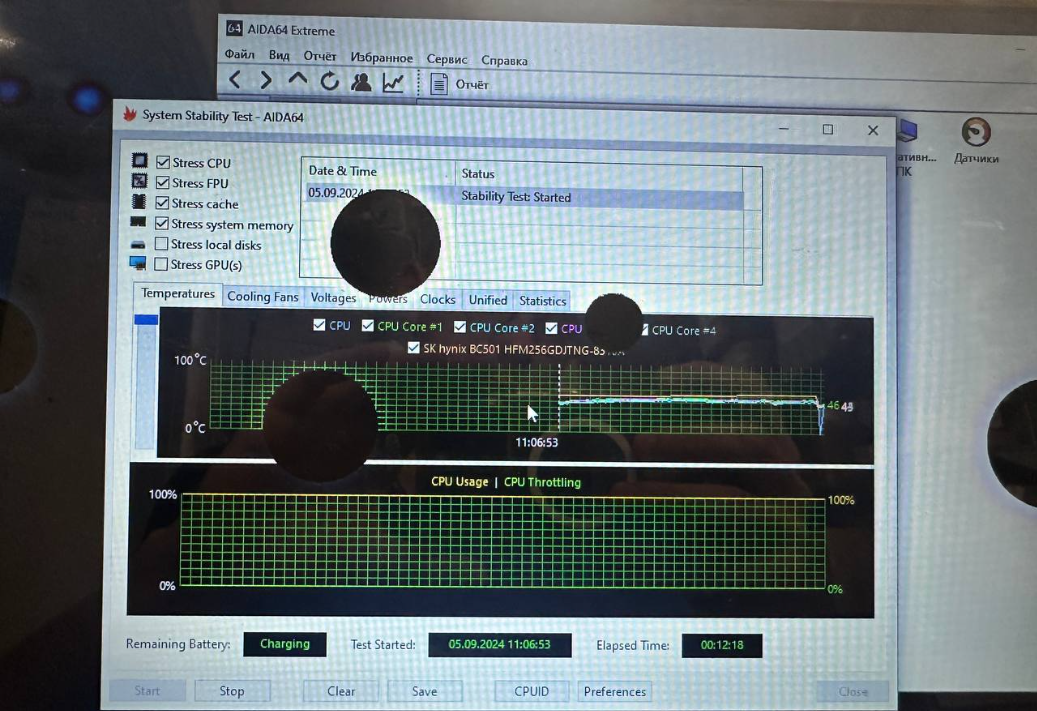The width and height of the screenshot is (1037, 711).
Task: Click the AIDA64 Extreme app logo
Action: (234, 28)
